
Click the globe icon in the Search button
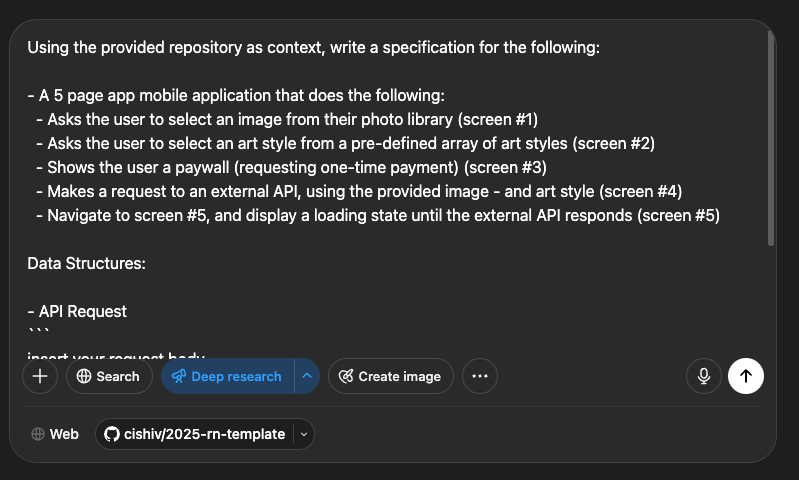pyautogui.click(x=84, y=377)
